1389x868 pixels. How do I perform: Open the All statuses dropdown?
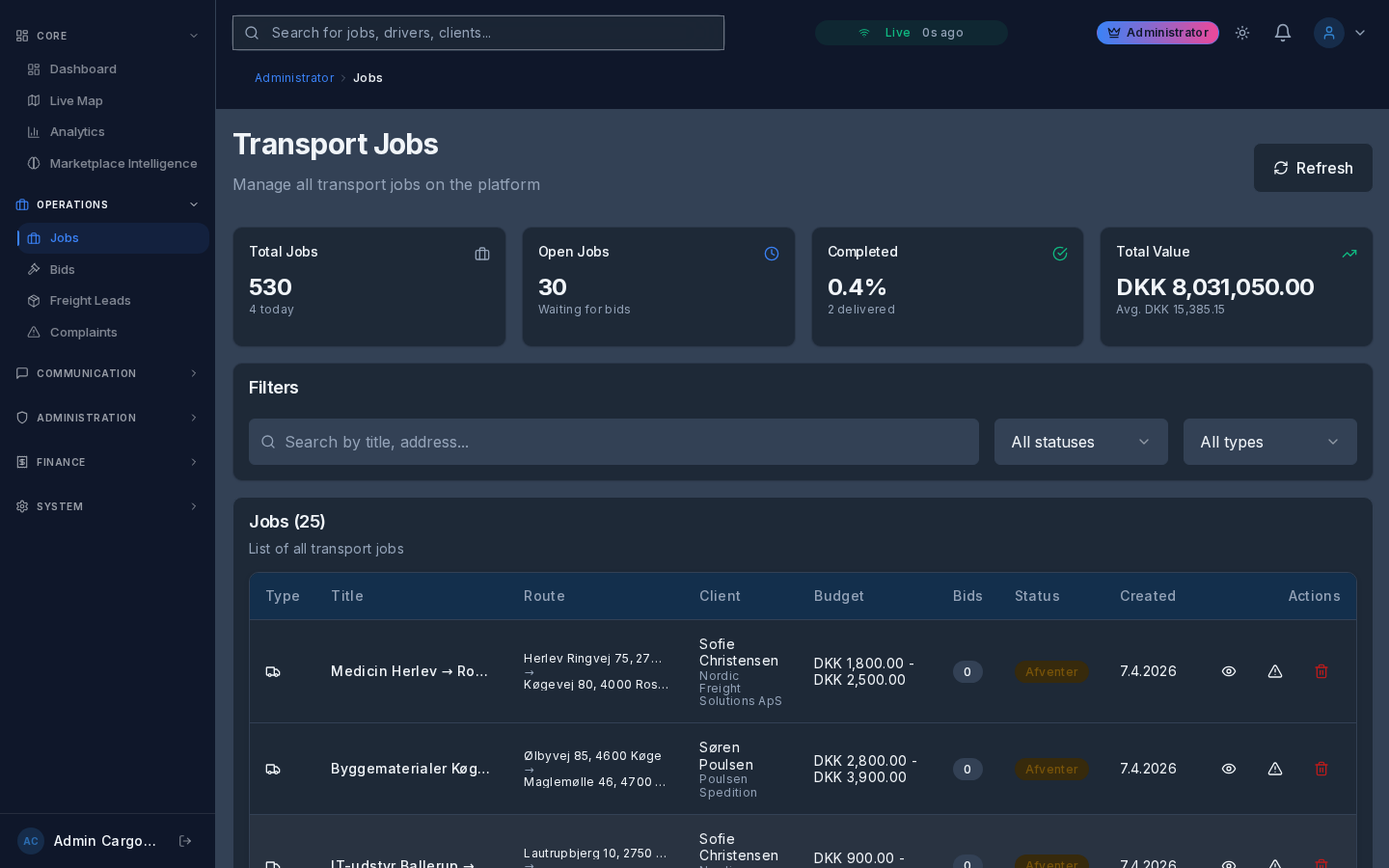click(x=1080, y=442)
